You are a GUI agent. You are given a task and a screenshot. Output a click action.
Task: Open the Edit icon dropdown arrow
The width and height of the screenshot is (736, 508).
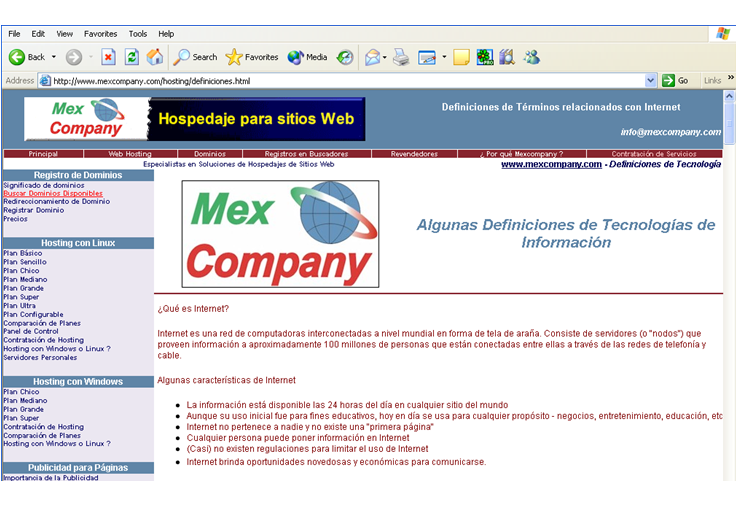click(x=444, y=57)
